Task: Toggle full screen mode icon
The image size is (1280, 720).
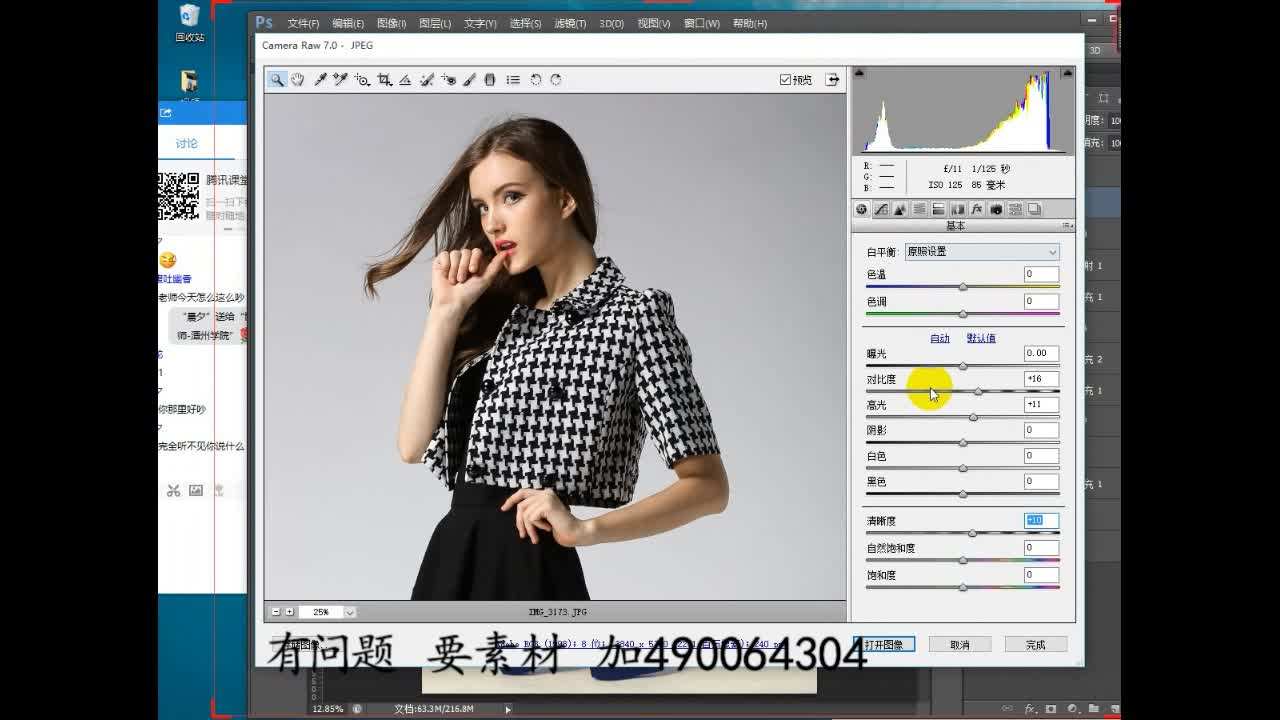Action: click(831, 80)
